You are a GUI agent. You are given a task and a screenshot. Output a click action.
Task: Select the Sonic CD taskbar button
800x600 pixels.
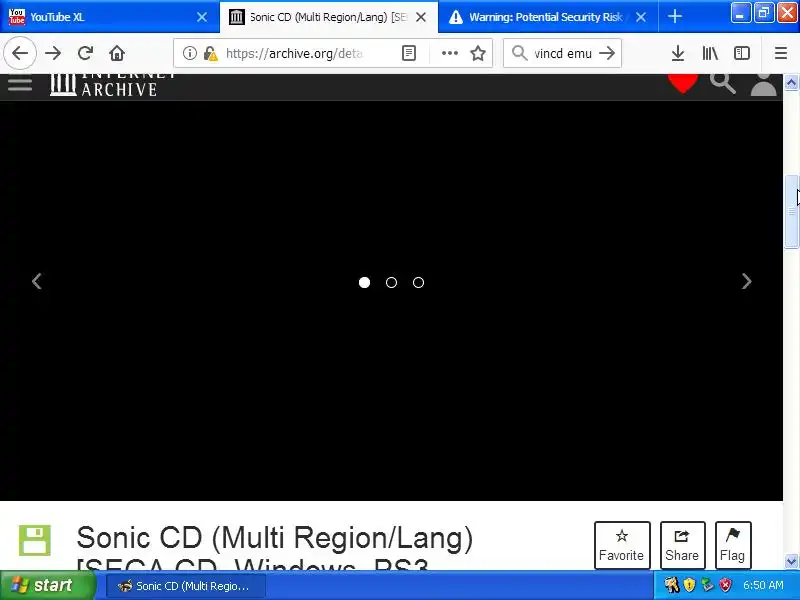pyautogui.click(x=186, y=586)
